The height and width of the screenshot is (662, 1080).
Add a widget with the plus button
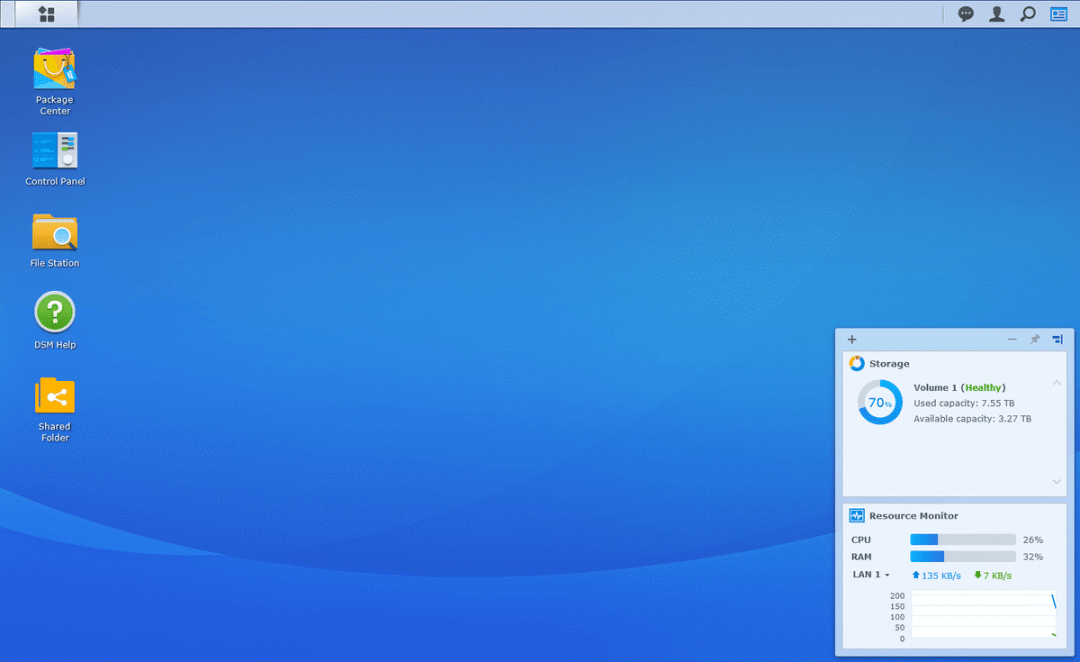click(x=852, y=340)
